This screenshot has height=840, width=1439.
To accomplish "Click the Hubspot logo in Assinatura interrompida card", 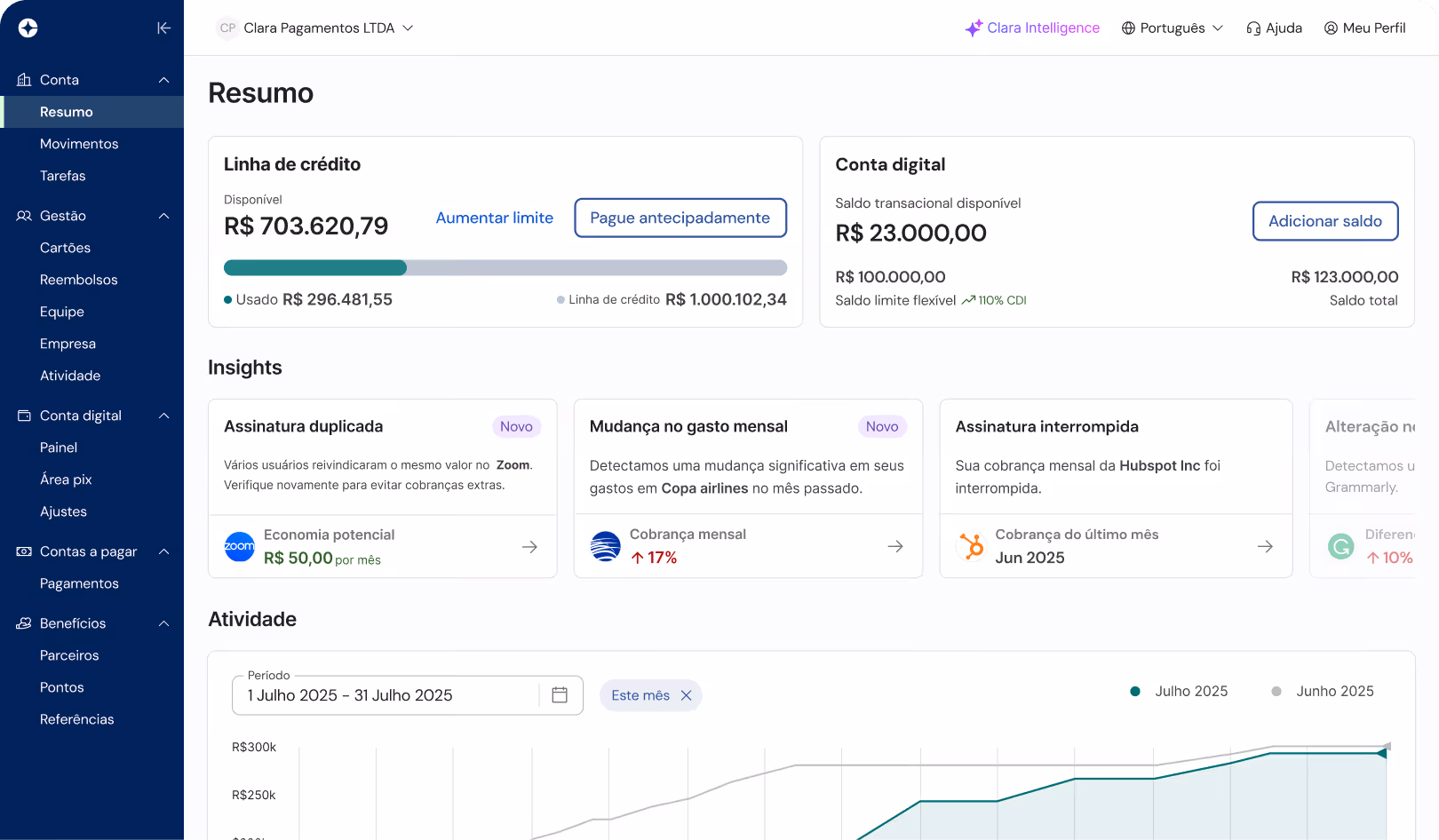I will tap(970, 547).
